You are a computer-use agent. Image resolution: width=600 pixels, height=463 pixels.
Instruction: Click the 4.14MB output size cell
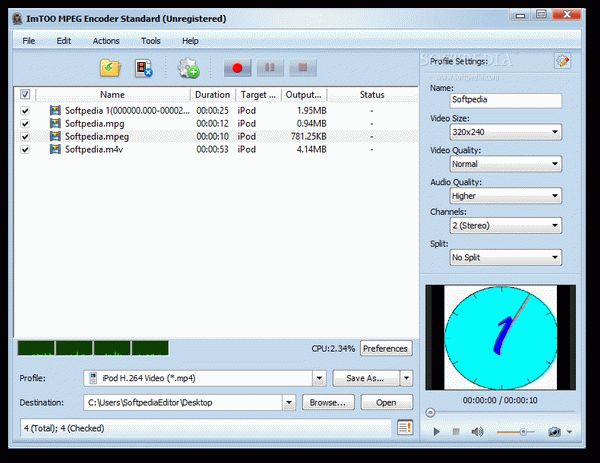coord(311,149)
